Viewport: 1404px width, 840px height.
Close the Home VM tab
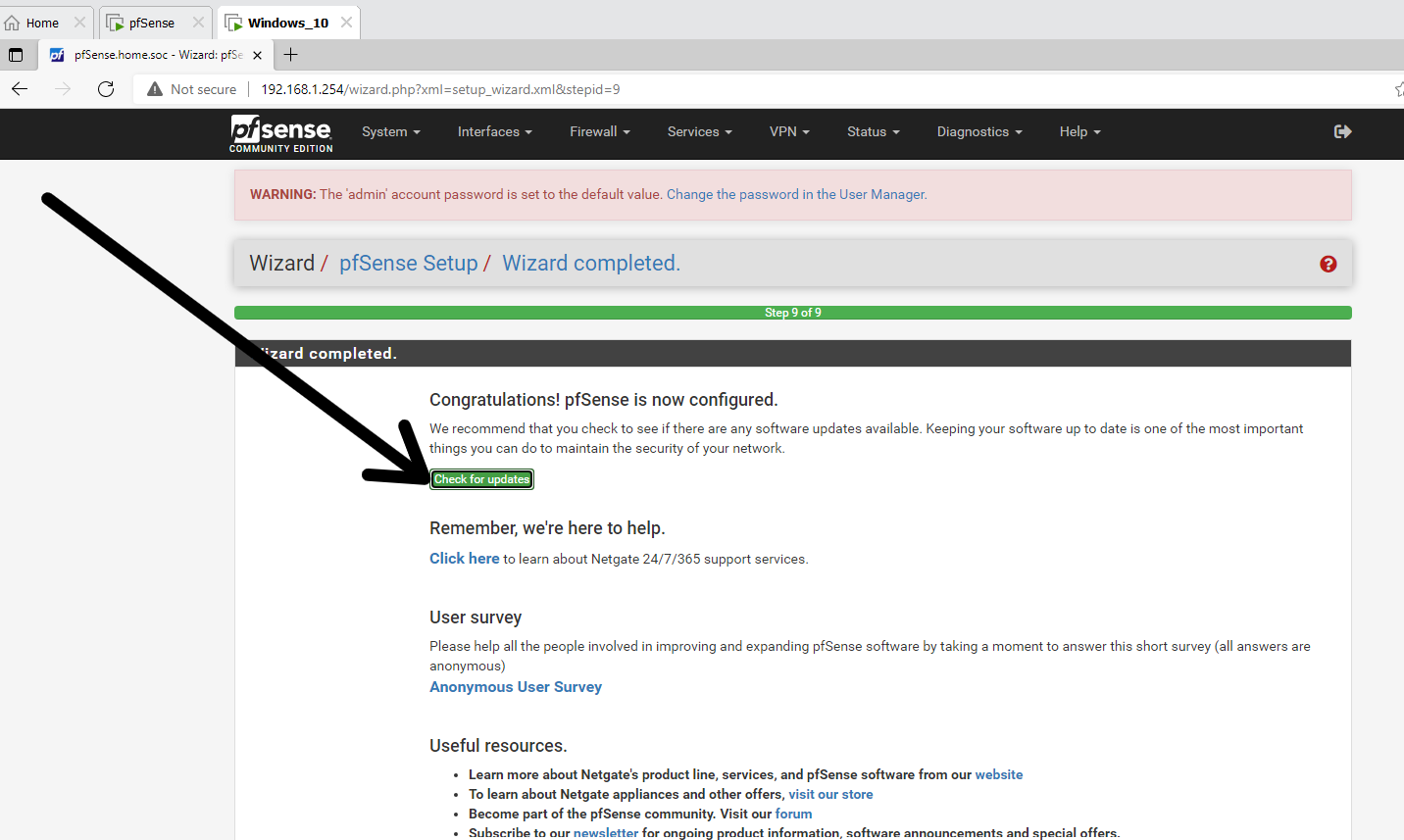click(79, 23)
